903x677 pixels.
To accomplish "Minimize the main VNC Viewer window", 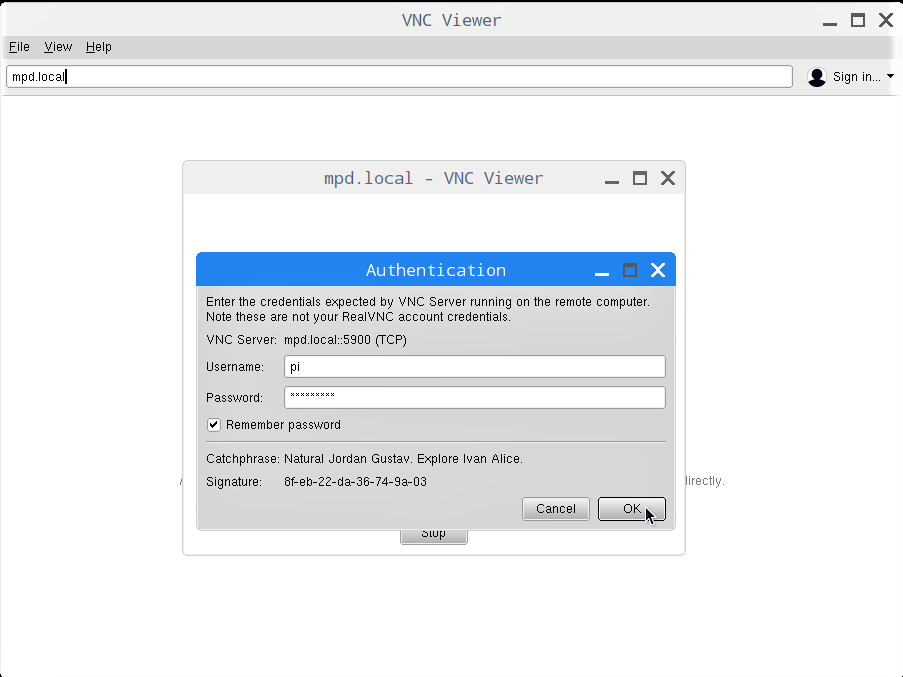I will click(830, 24).
